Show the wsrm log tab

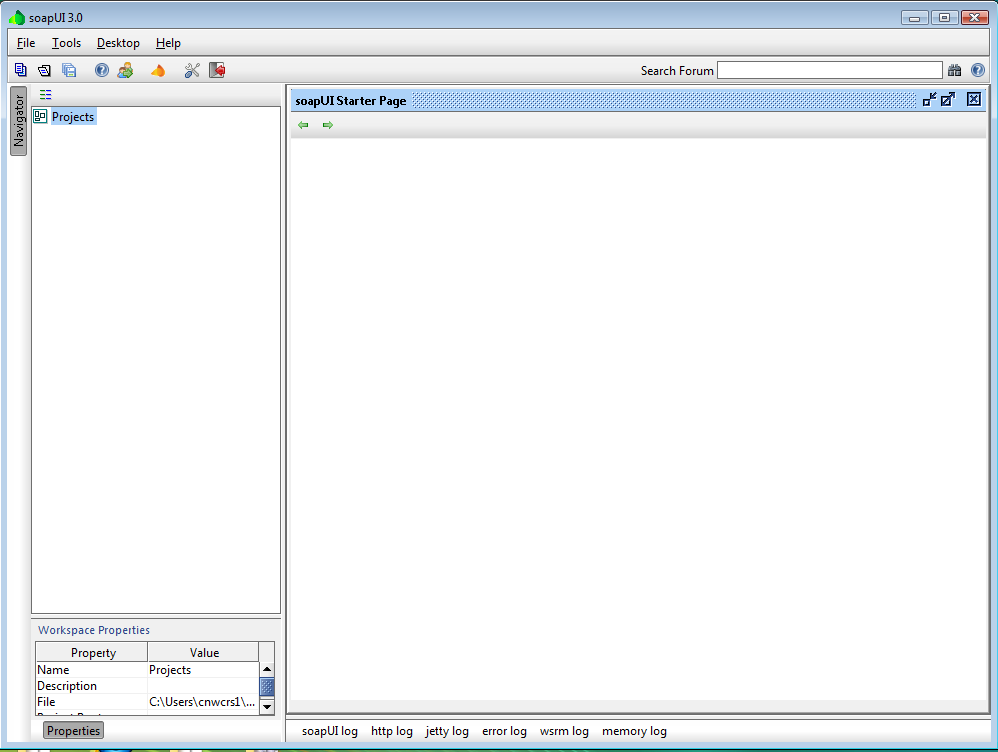click(564, 731)
